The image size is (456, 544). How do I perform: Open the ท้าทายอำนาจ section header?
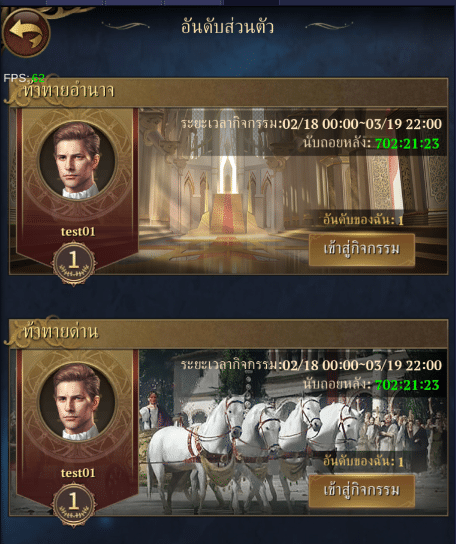click(x=228, y=92)
